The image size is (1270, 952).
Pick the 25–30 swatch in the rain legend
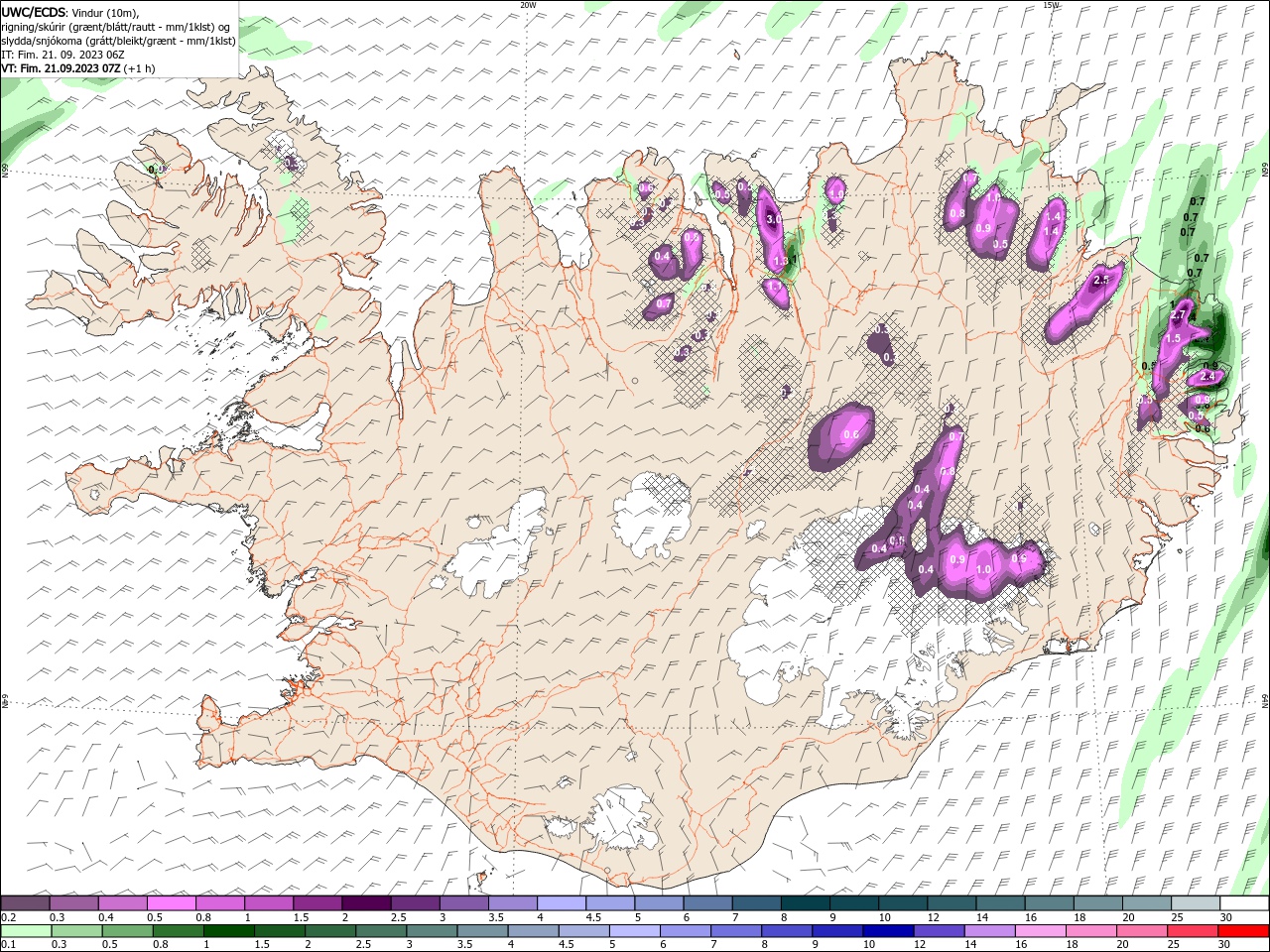coord(1194,931)
